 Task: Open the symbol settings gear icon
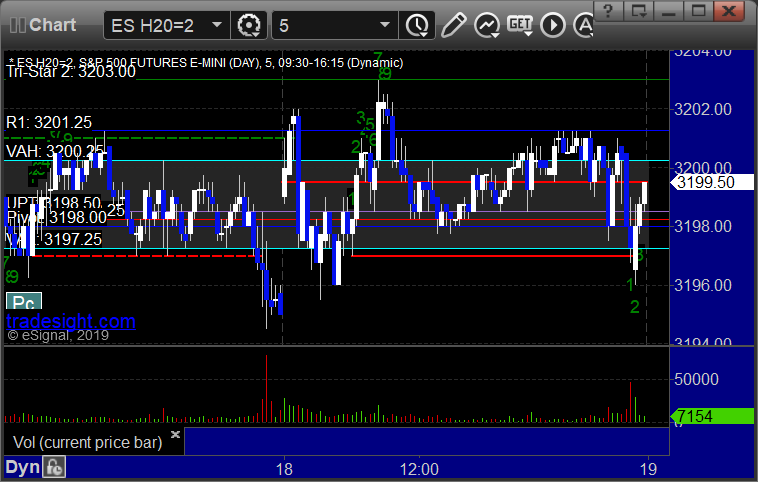pos(249,25)
